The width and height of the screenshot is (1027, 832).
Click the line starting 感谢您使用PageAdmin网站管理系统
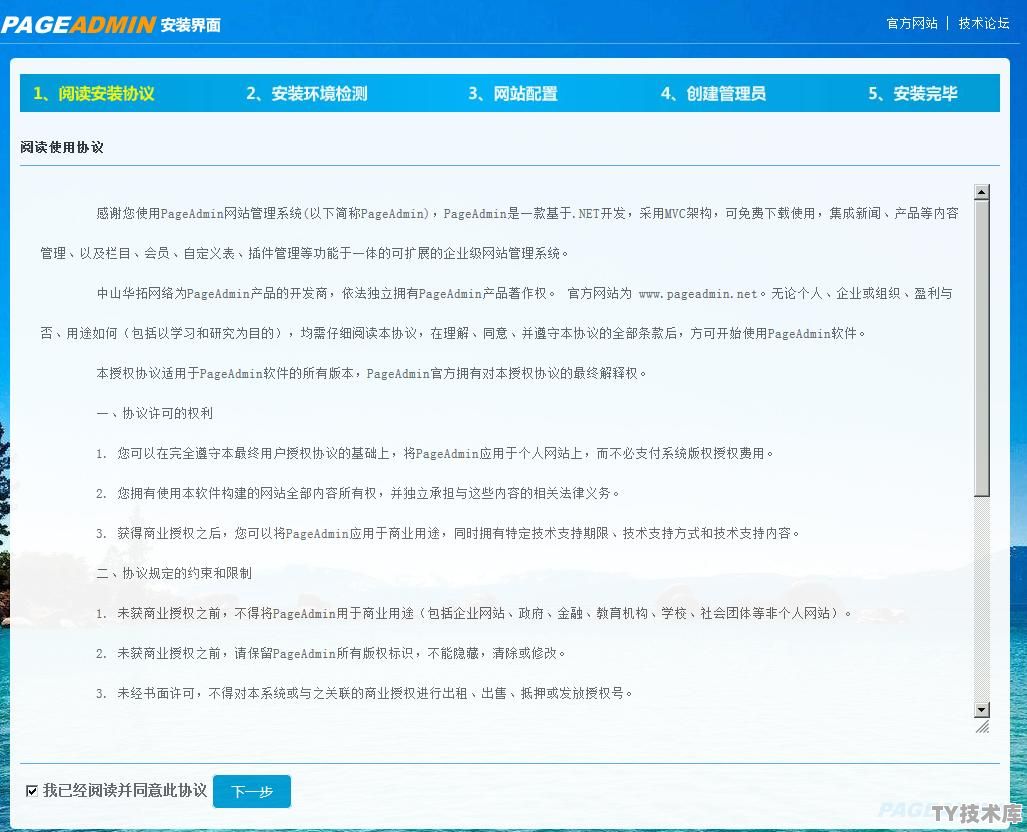(527, 214)
